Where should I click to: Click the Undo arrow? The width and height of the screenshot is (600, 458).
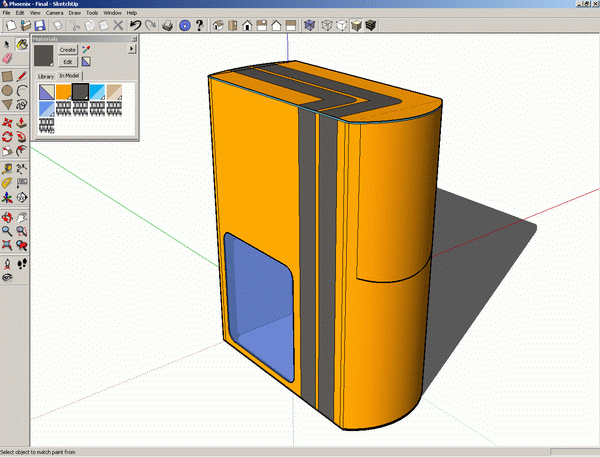coord(136,24)
